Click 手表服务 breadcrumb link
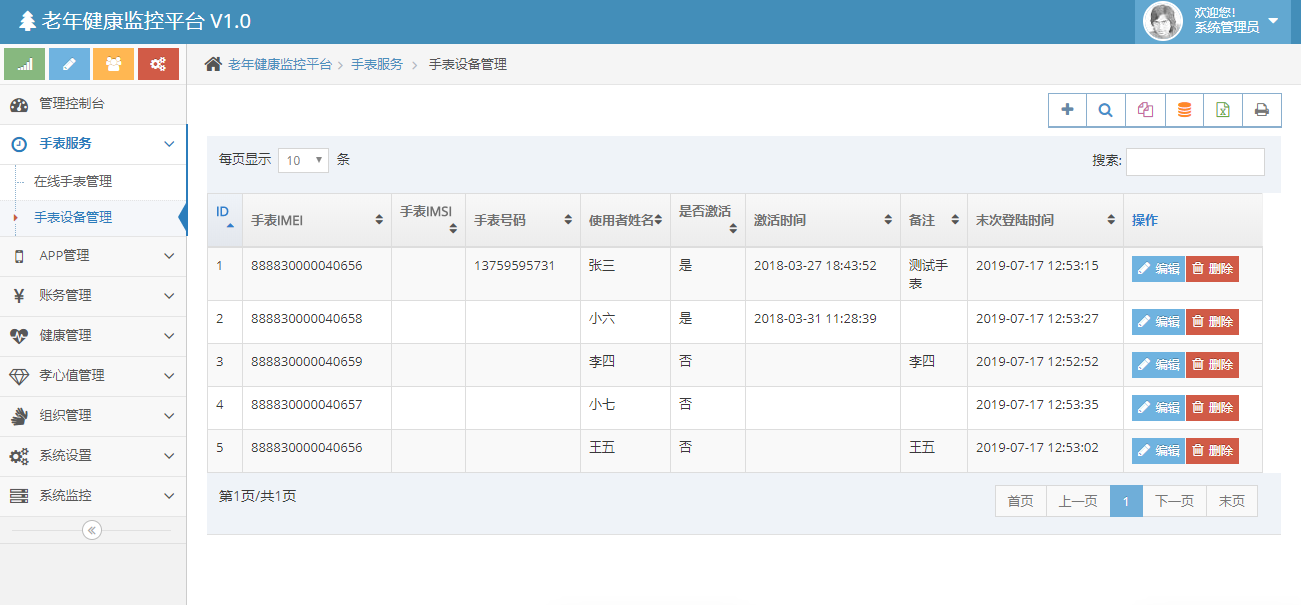 [x=377, y=64]
